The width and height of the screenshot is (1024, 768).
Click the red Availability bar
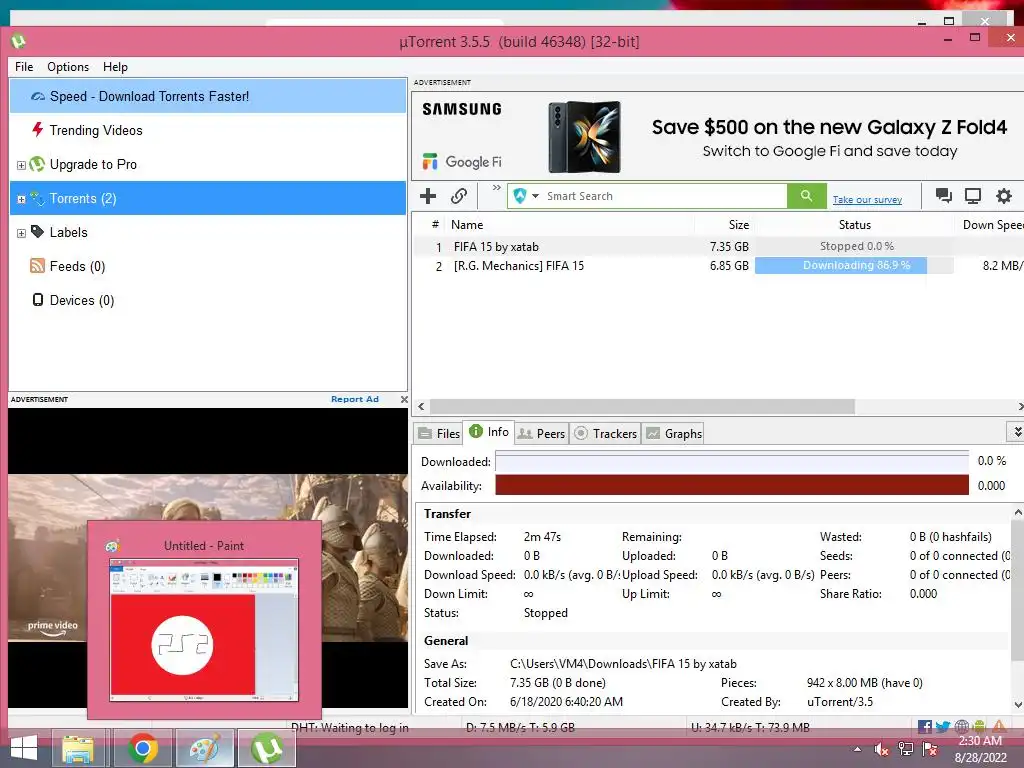731,485
